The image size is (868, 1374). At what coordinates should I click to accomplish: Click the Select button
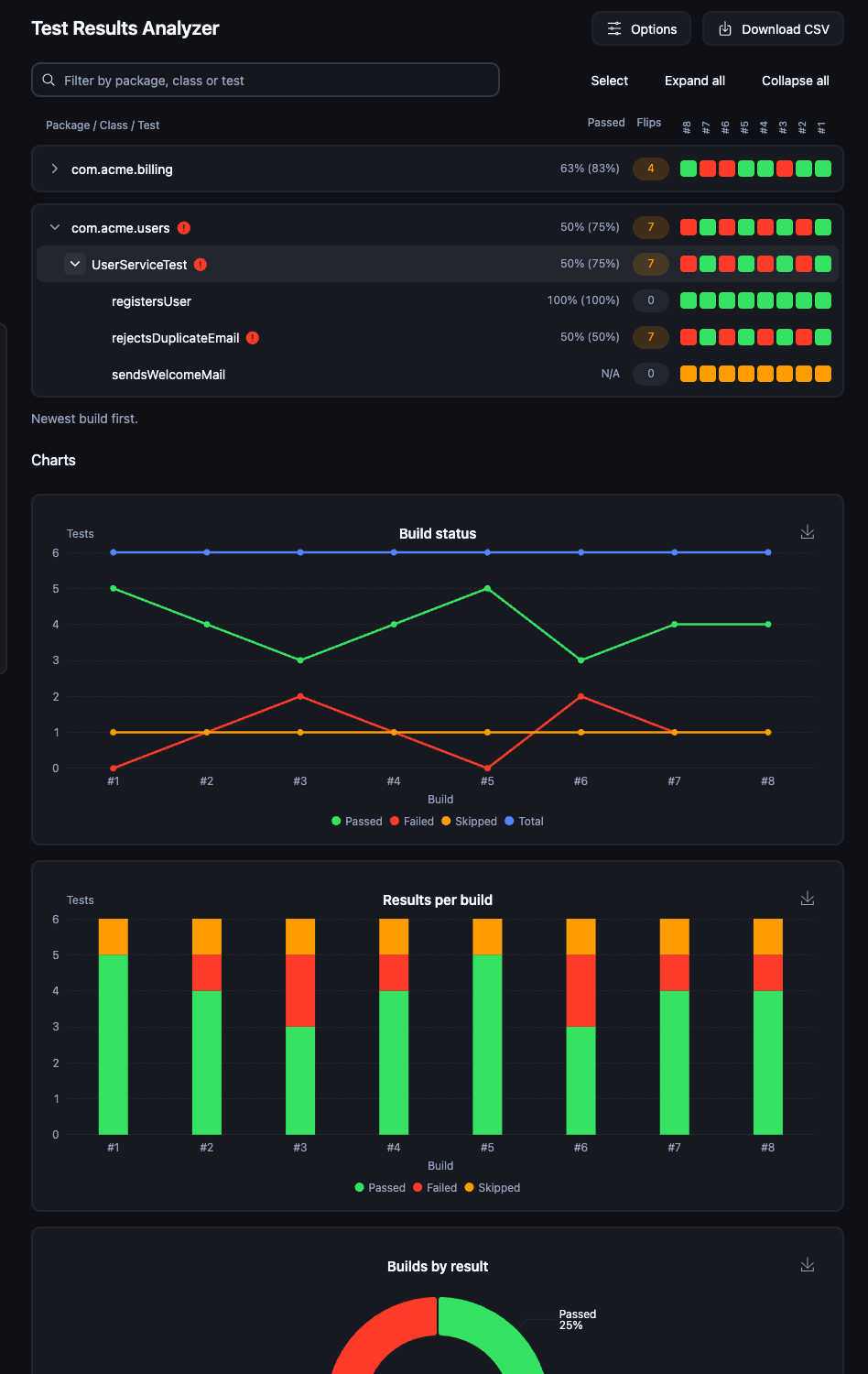click(610, 81)
